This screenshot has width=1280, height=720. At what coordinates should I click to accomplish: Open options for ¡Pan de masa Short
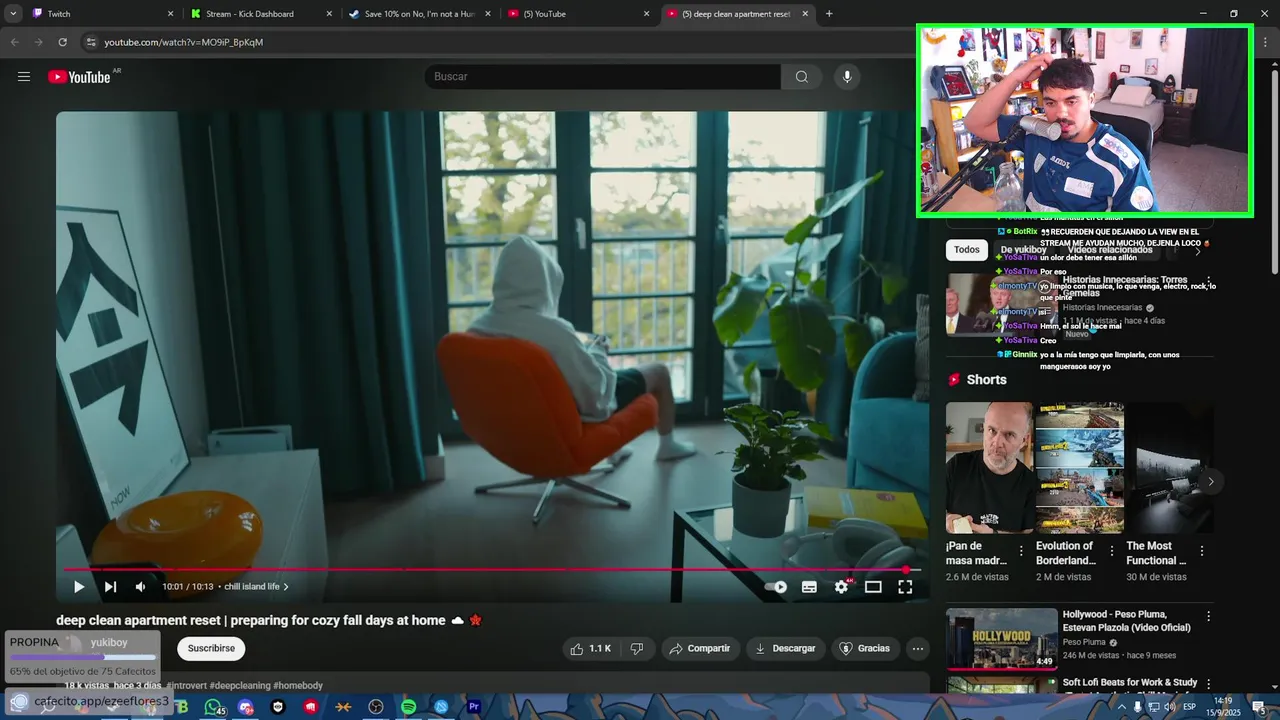pyautogui.click(x=1021, y=551)
